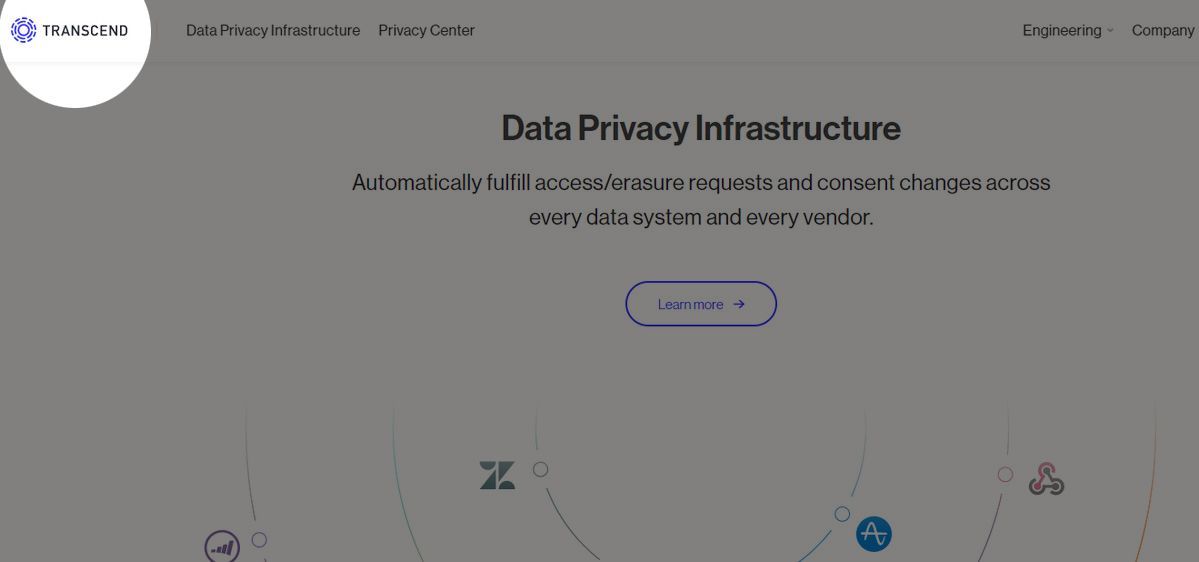Image resolution: width=1199 pixels, height=562 pixels.
Task: Click the Learn more button
Action: (701, 304)
